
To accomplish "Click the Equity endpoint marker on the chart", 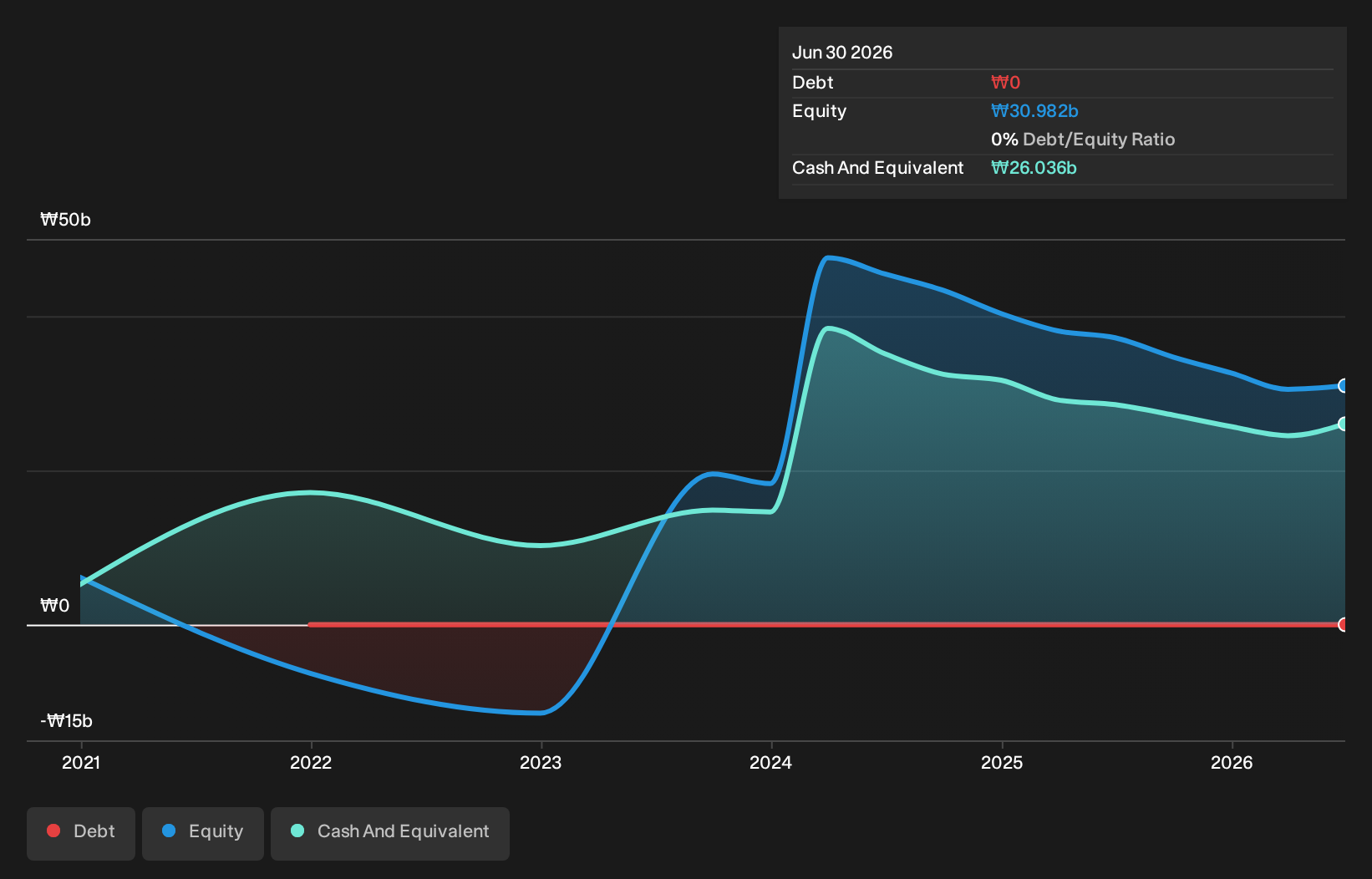I will click(x=1343, y=385).
